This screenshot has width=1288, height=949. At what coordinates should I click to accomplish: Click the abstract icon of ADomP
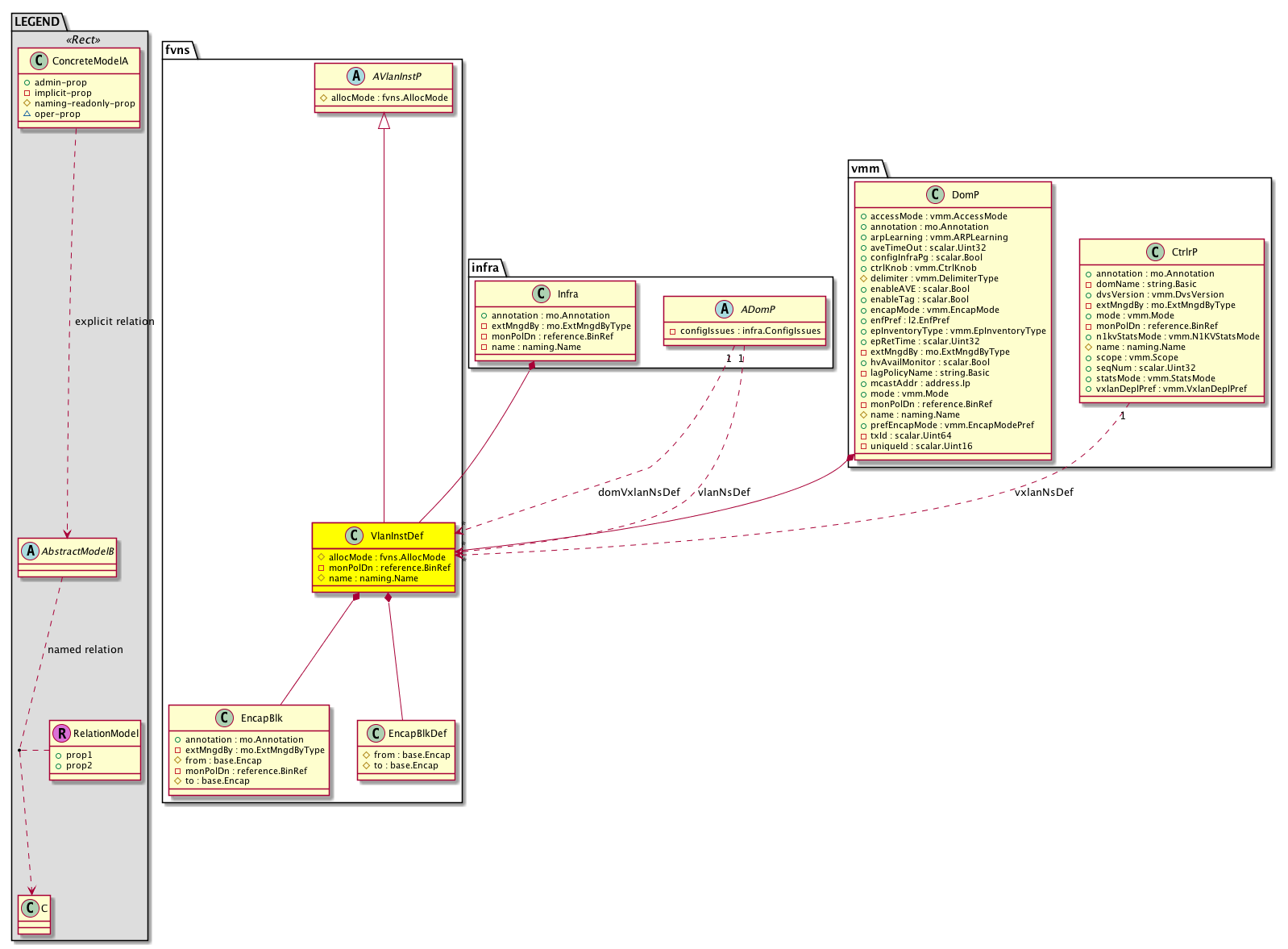(724, 310)
